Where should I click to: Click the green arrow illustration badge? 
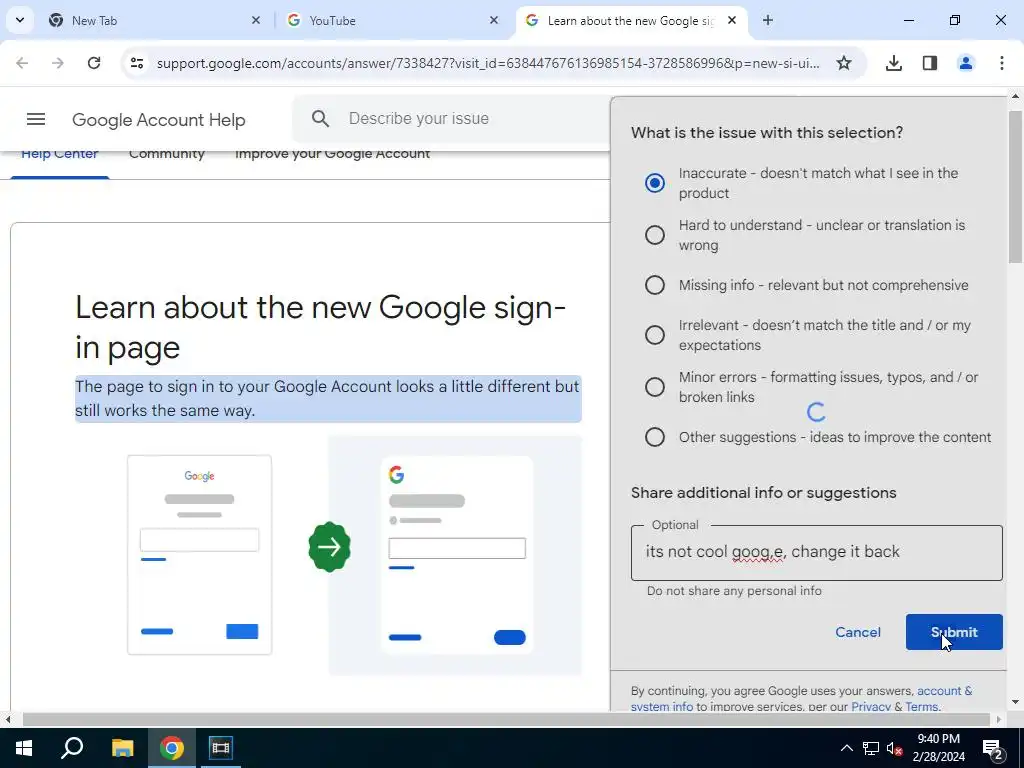coord(329,547)
